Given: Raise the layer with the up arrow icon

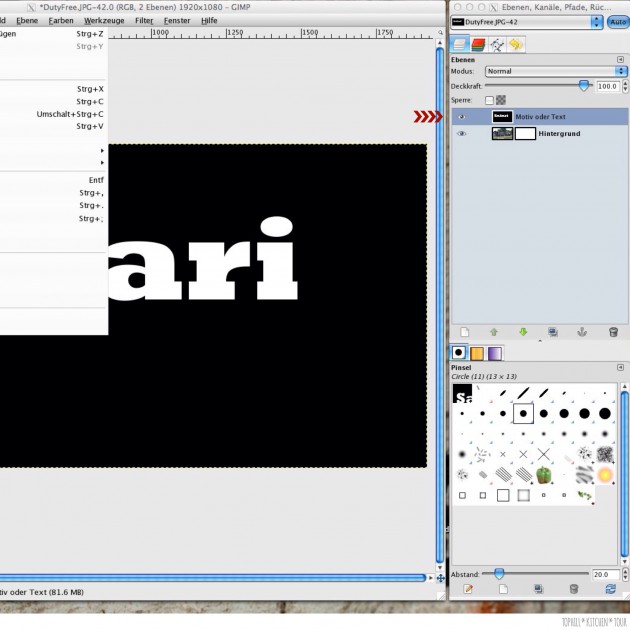Looking at the screenshot, I should click(x=494, y=332).
